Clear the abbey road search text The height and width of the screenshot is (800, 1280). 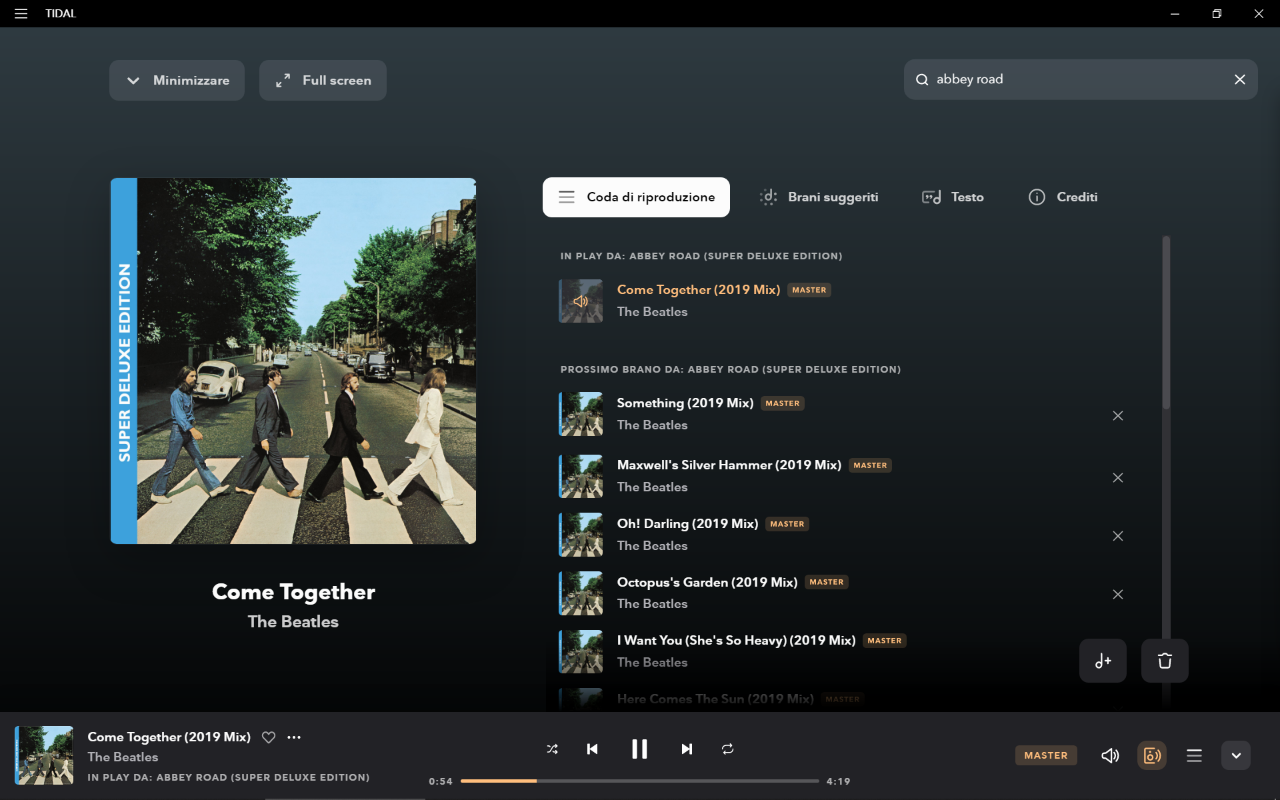1240,79
